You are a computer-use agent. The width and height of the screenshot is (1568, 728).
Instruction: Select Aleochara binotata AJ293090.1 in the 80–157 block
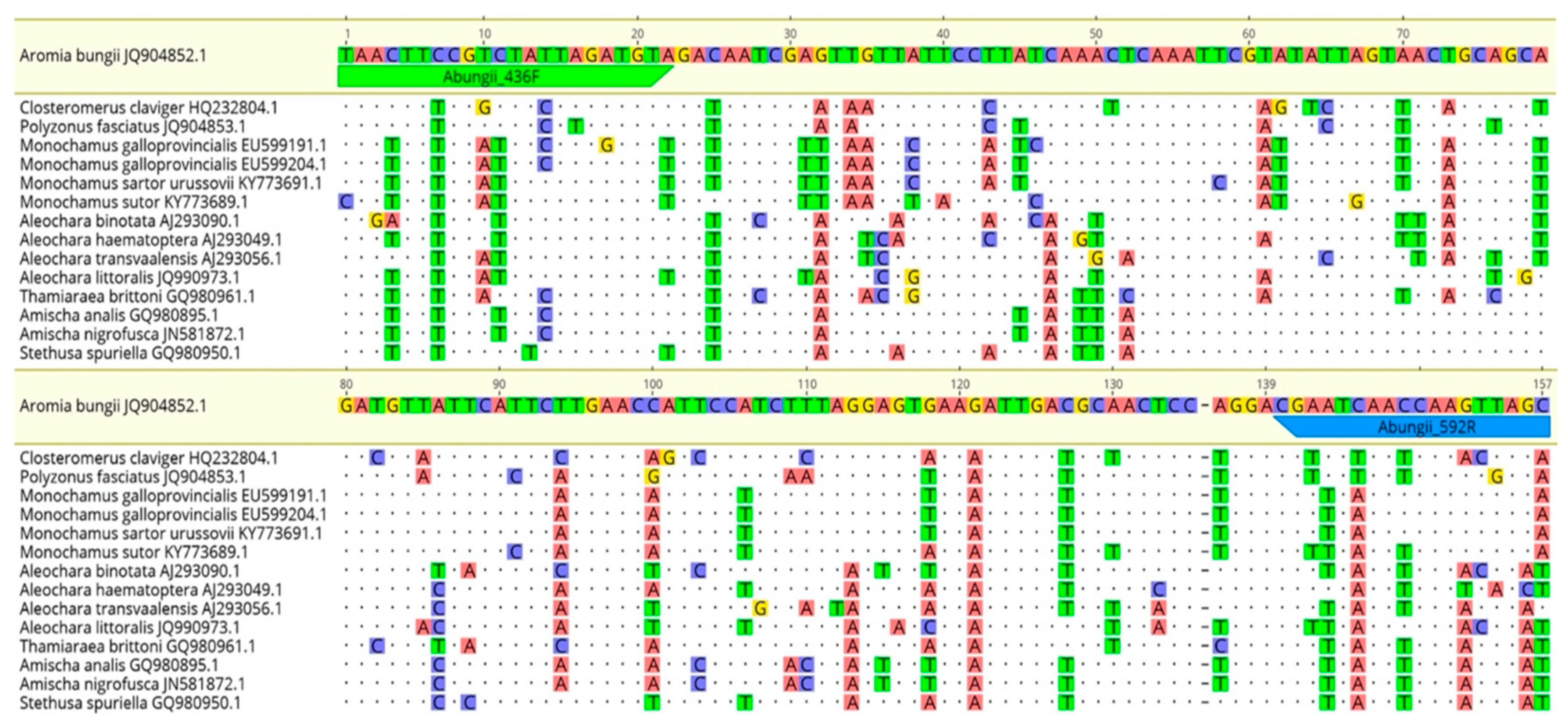pos(129,571)
